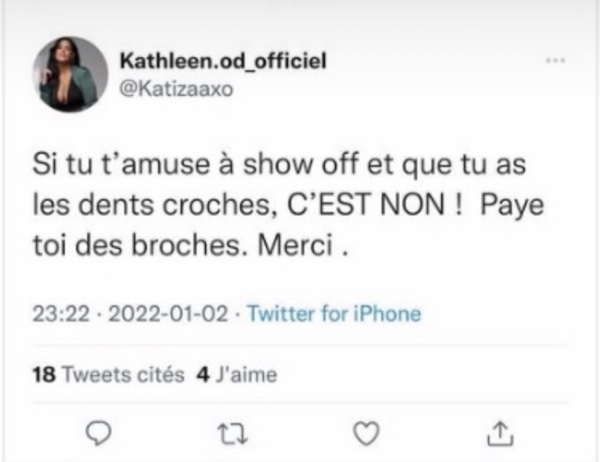
Task: Click the bold number 18 count
Action: tap(44, 374)
